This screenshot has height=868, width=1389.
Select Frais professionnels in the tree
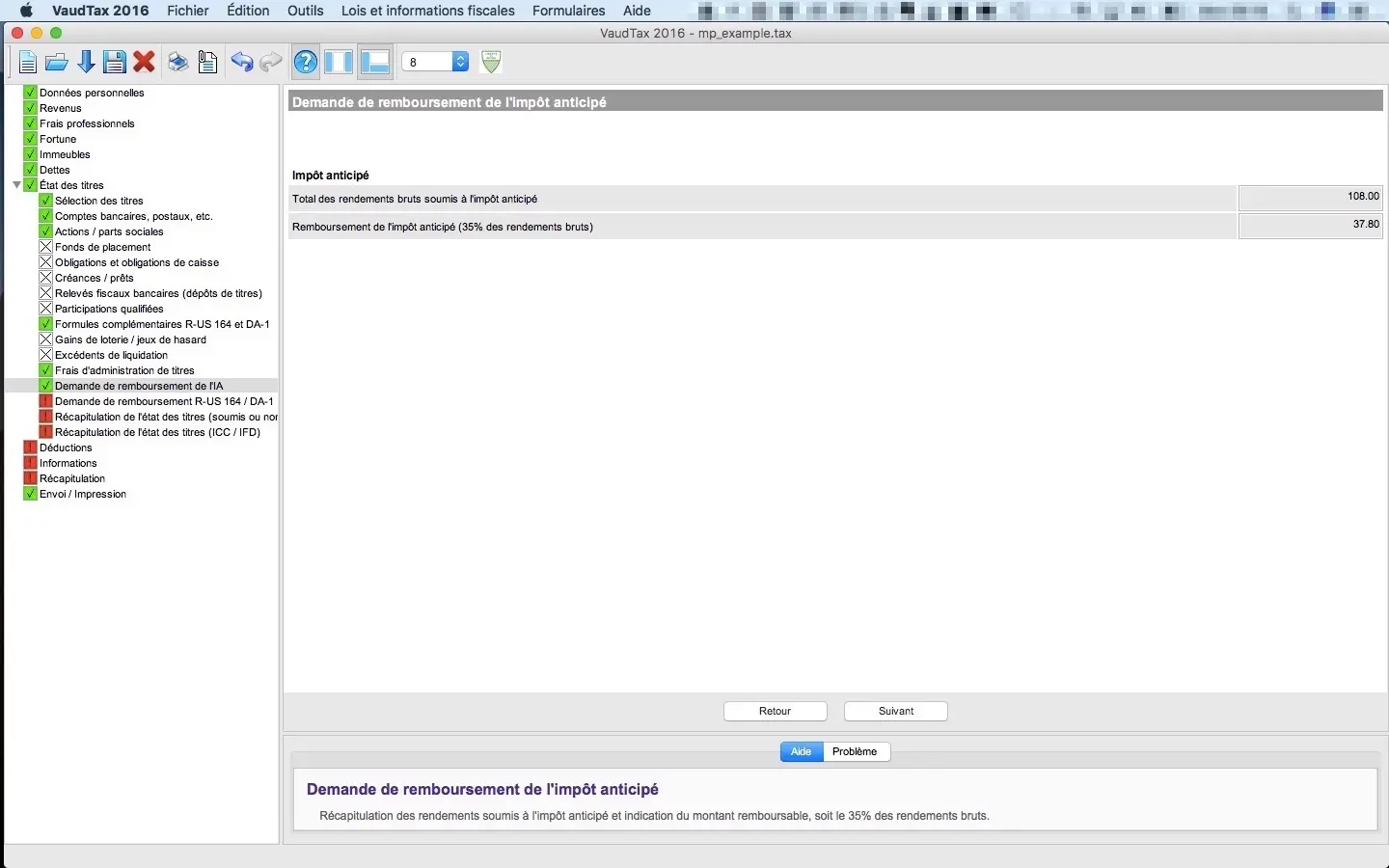click(x=87, y=123)
